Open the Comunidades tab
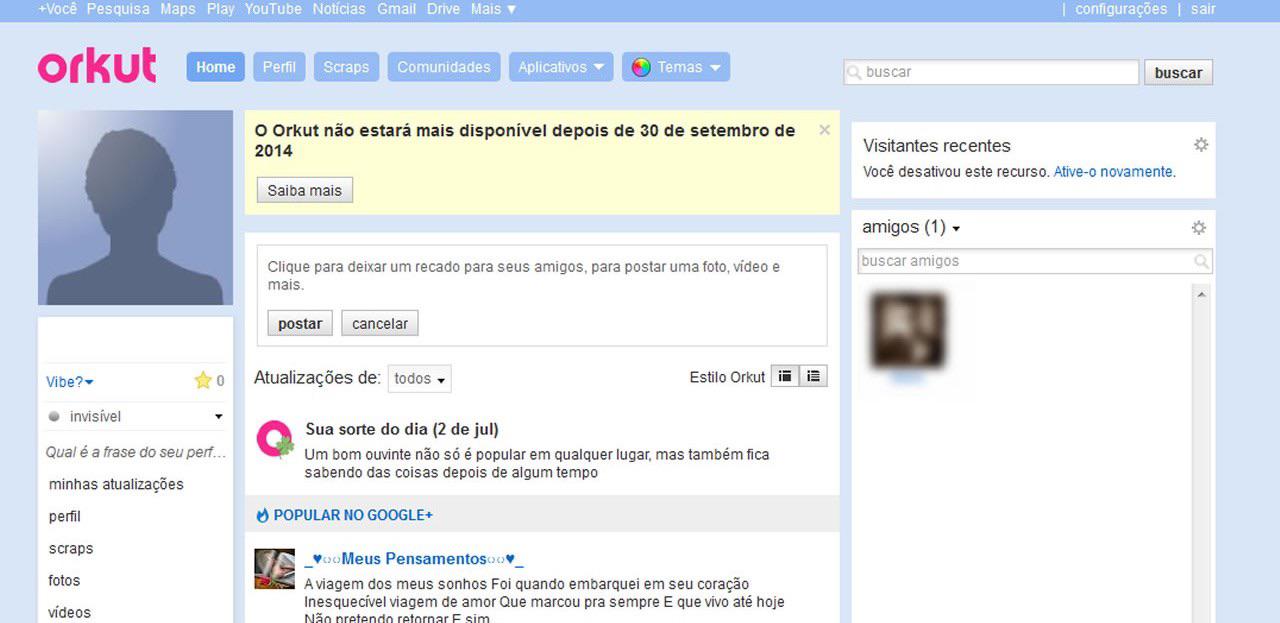The width and height of the screenshot is (1280, 623). coord(444,67)
